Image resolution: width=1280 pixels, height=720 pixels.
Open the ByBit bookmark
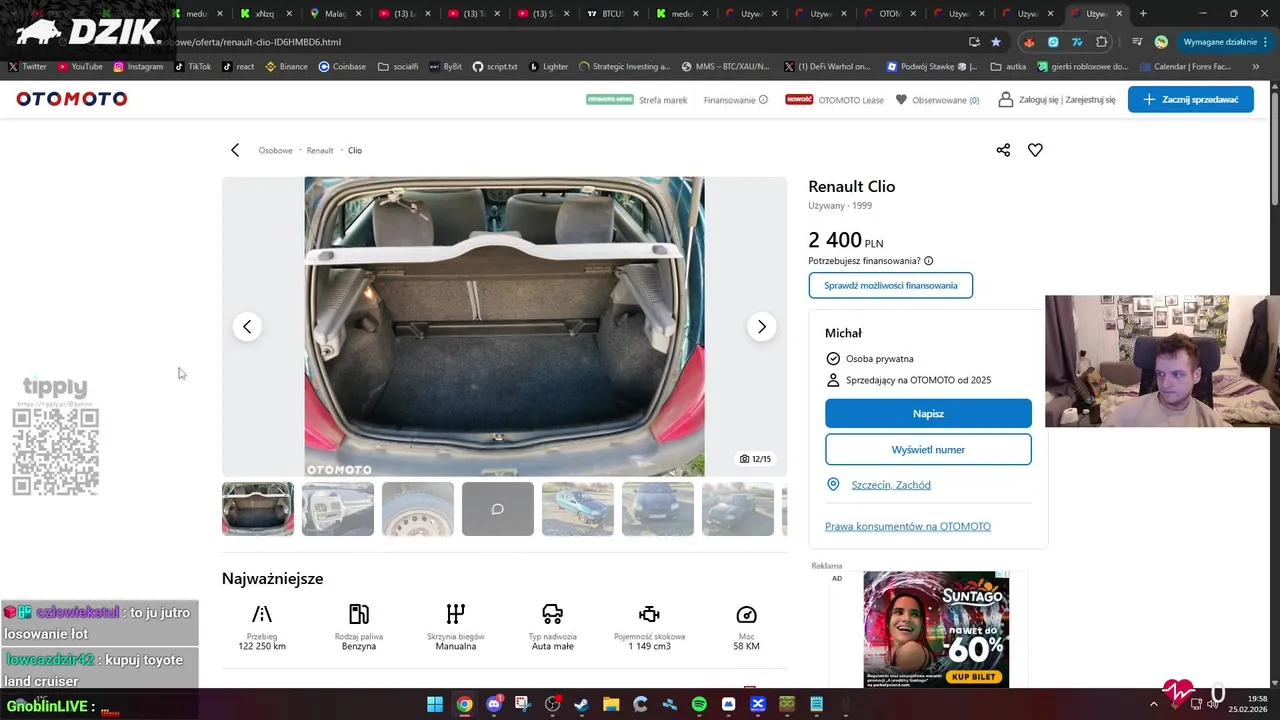(x=445, y=67)
